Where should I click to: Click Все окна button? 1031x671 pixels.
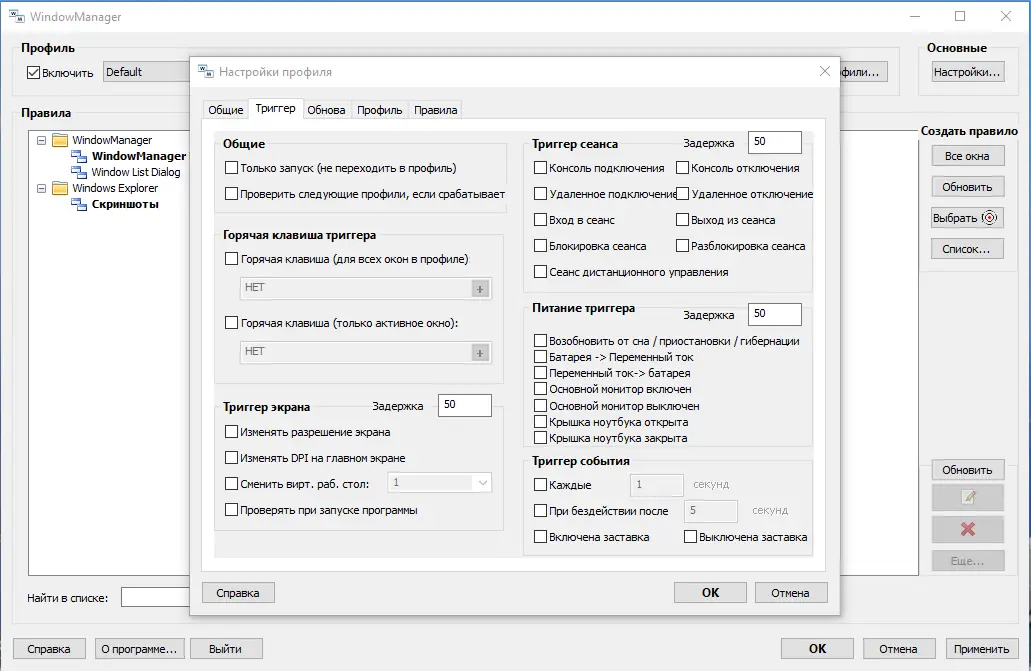(x=967, y=156)
